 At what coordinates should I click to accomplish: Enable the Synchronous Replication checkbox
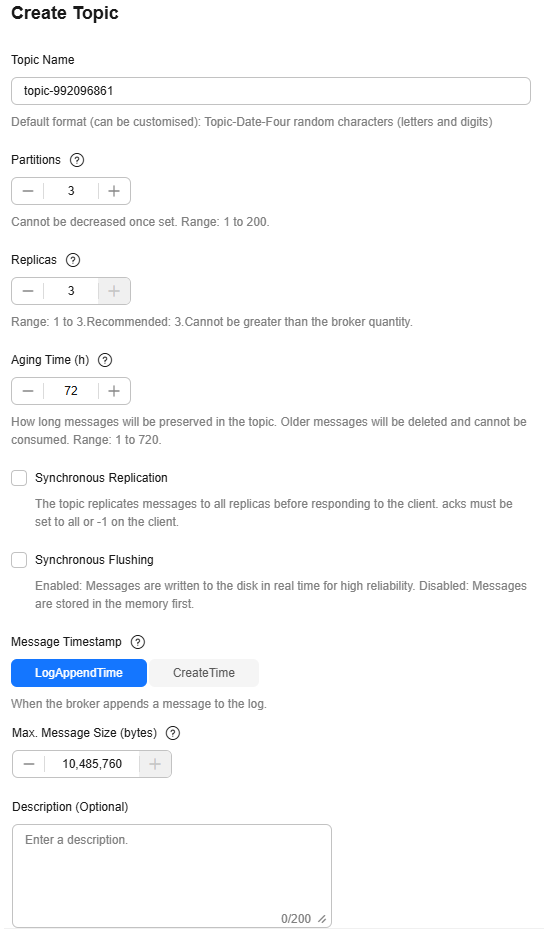19,478
